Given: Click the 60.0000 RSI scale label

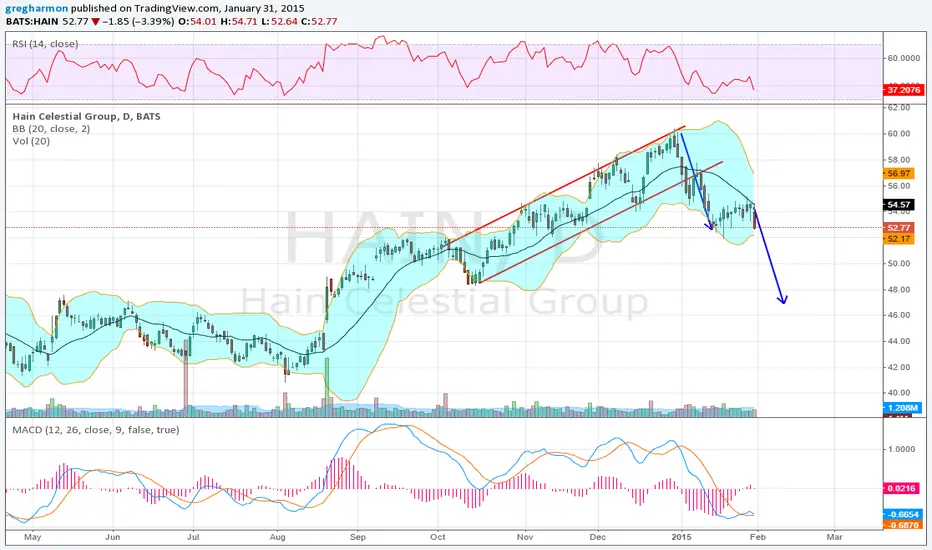Looking at the screenshot, I should pos(903,58).
